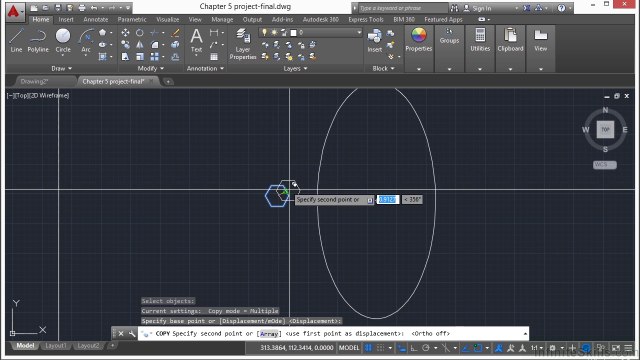Open the Clipboard panel button
Image resolution: width=640 pixels, height=360 pixels.
[x=510, y=40]
